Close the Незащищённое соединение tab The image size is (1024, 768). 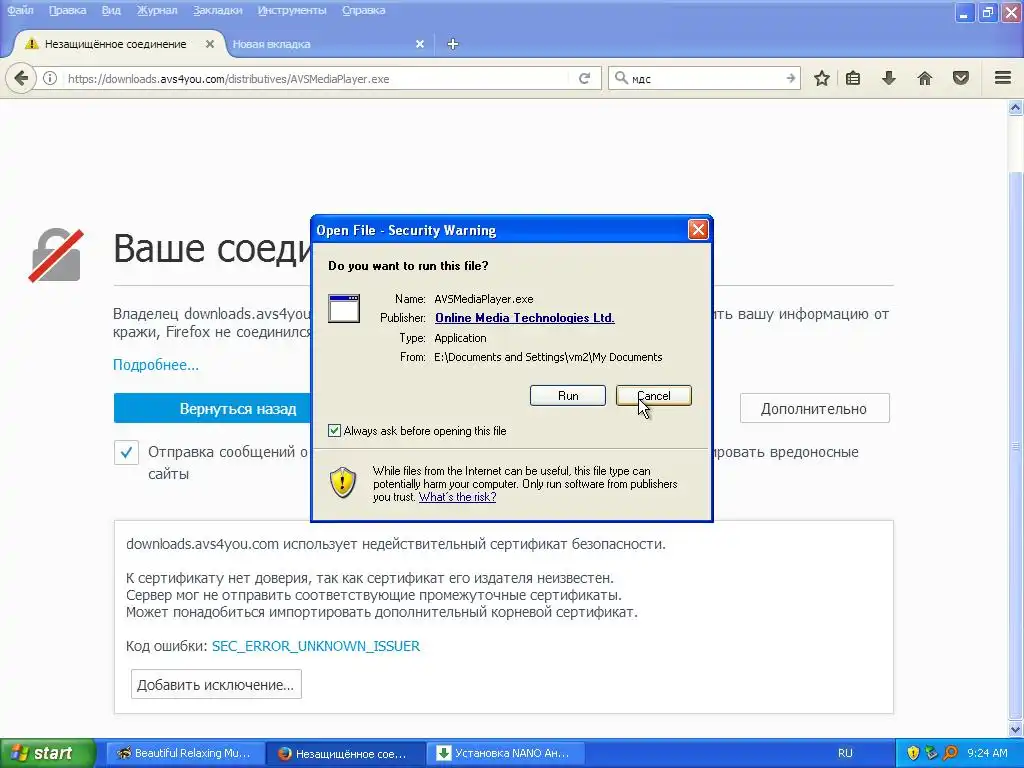[x=210, y=44]
